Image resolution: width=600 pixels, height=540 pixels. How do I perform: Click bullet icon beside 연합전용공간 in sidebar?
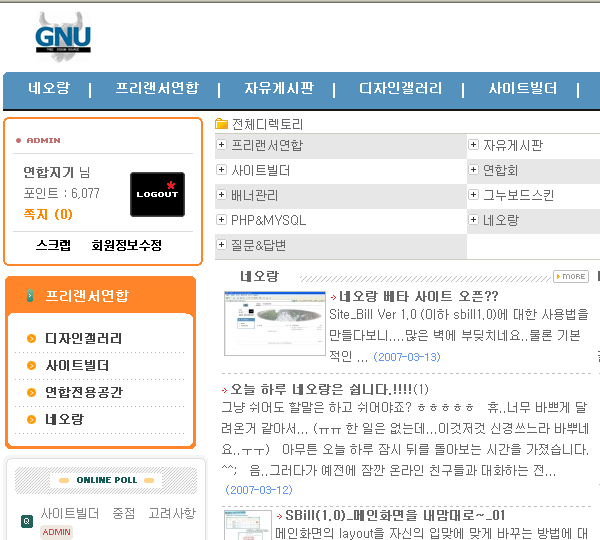pyautogui.click(x=32, y=392)
